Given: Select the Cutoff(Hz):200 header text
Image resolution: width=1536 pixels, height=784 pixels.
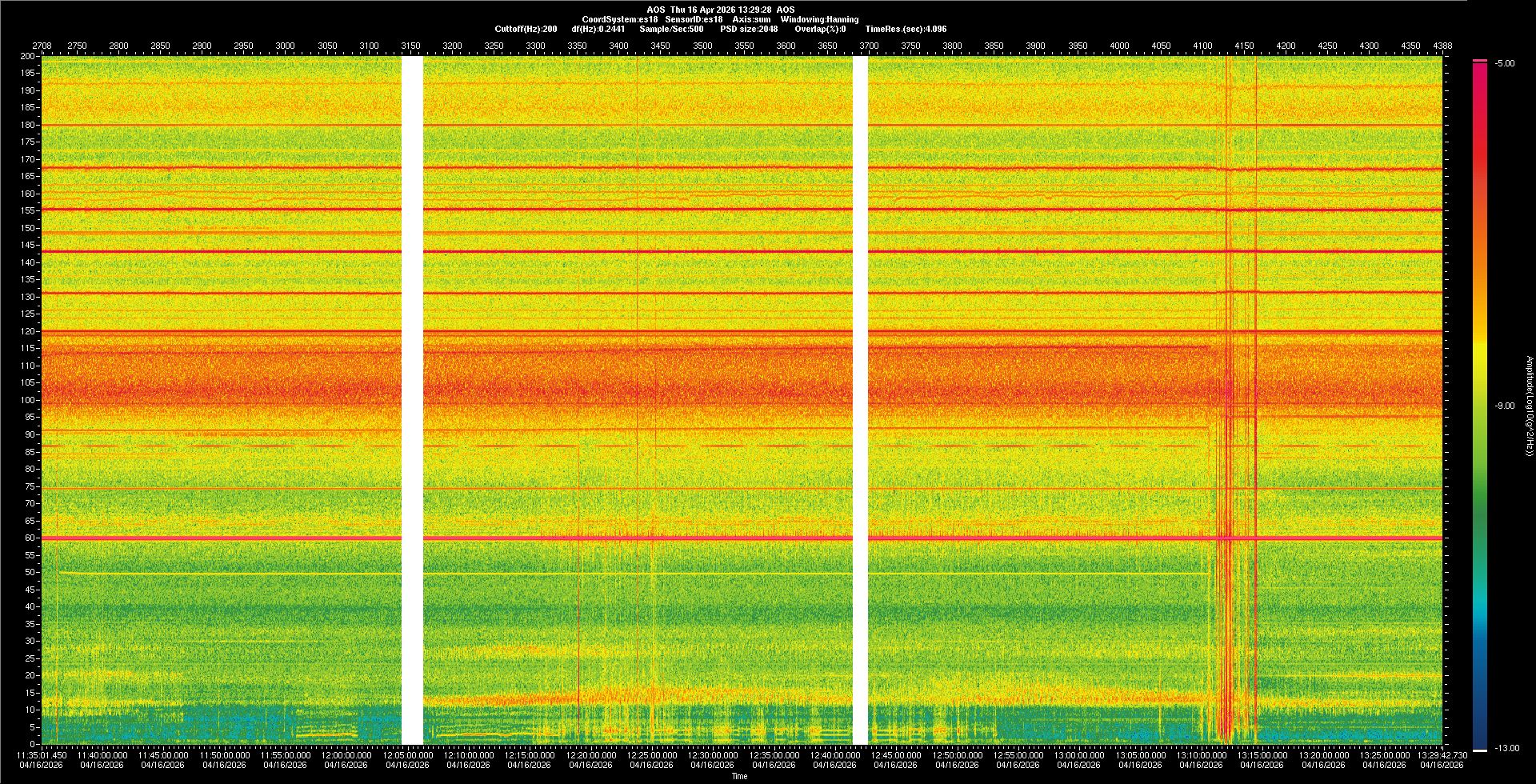Looking at the screenshot, I should (x=526, y=29).
